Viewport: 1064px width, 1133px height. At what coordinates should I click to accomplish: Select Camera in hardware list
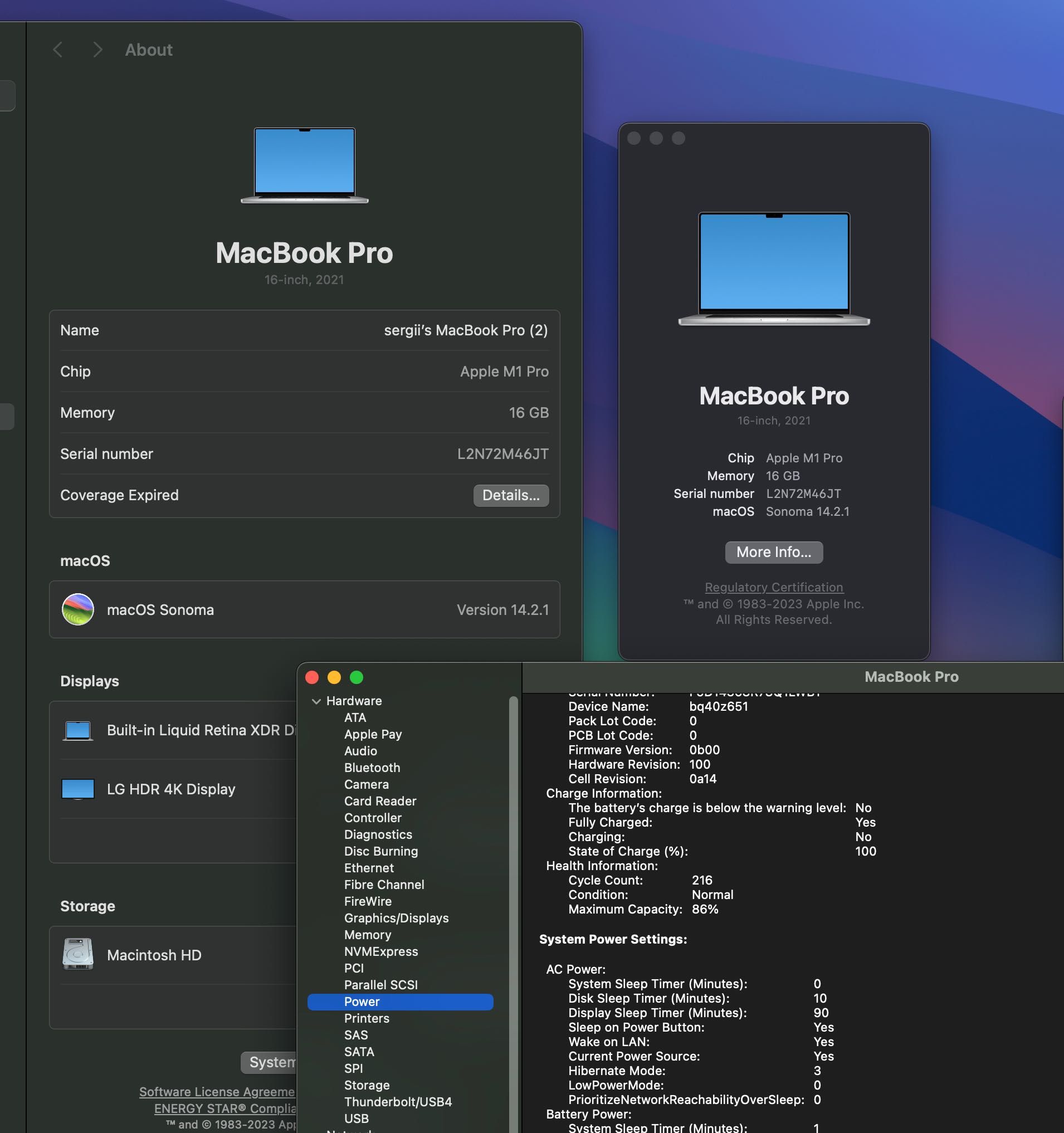(366, 784)
